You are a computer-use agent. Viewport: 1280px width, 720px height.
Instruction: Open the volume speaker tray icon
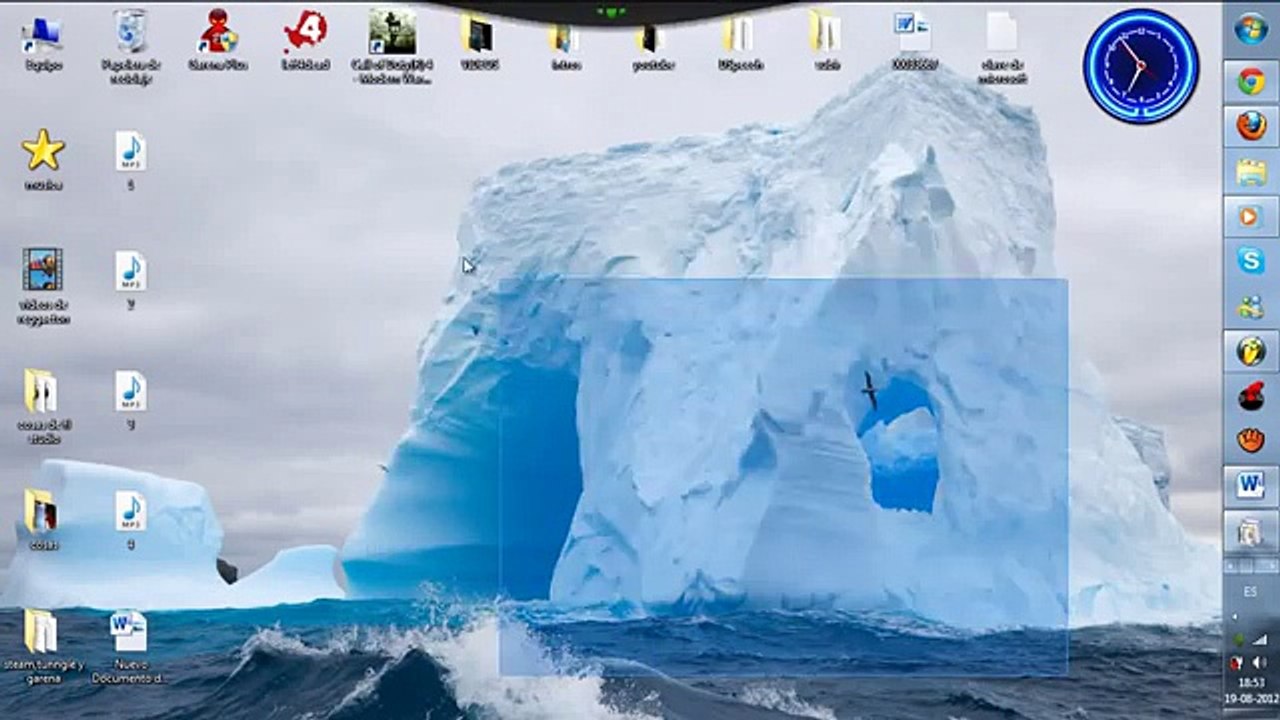(1259, 663)
